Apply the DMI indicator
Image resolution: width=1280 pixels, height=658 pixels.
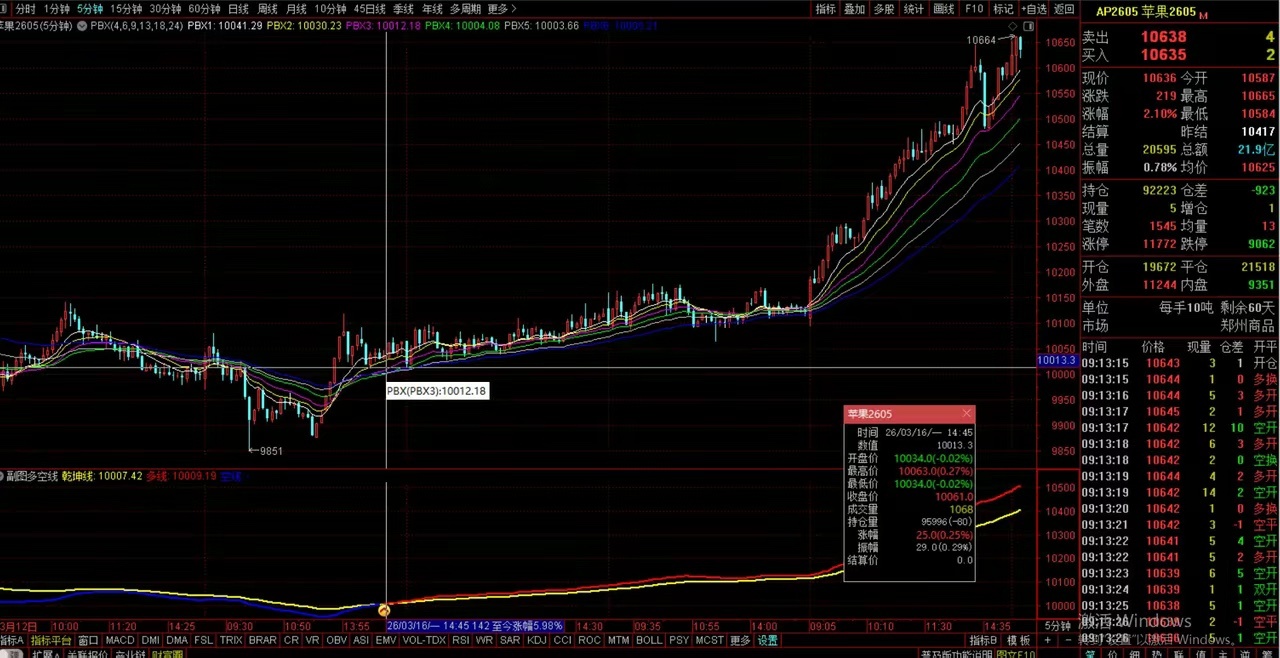pos(150,640)
